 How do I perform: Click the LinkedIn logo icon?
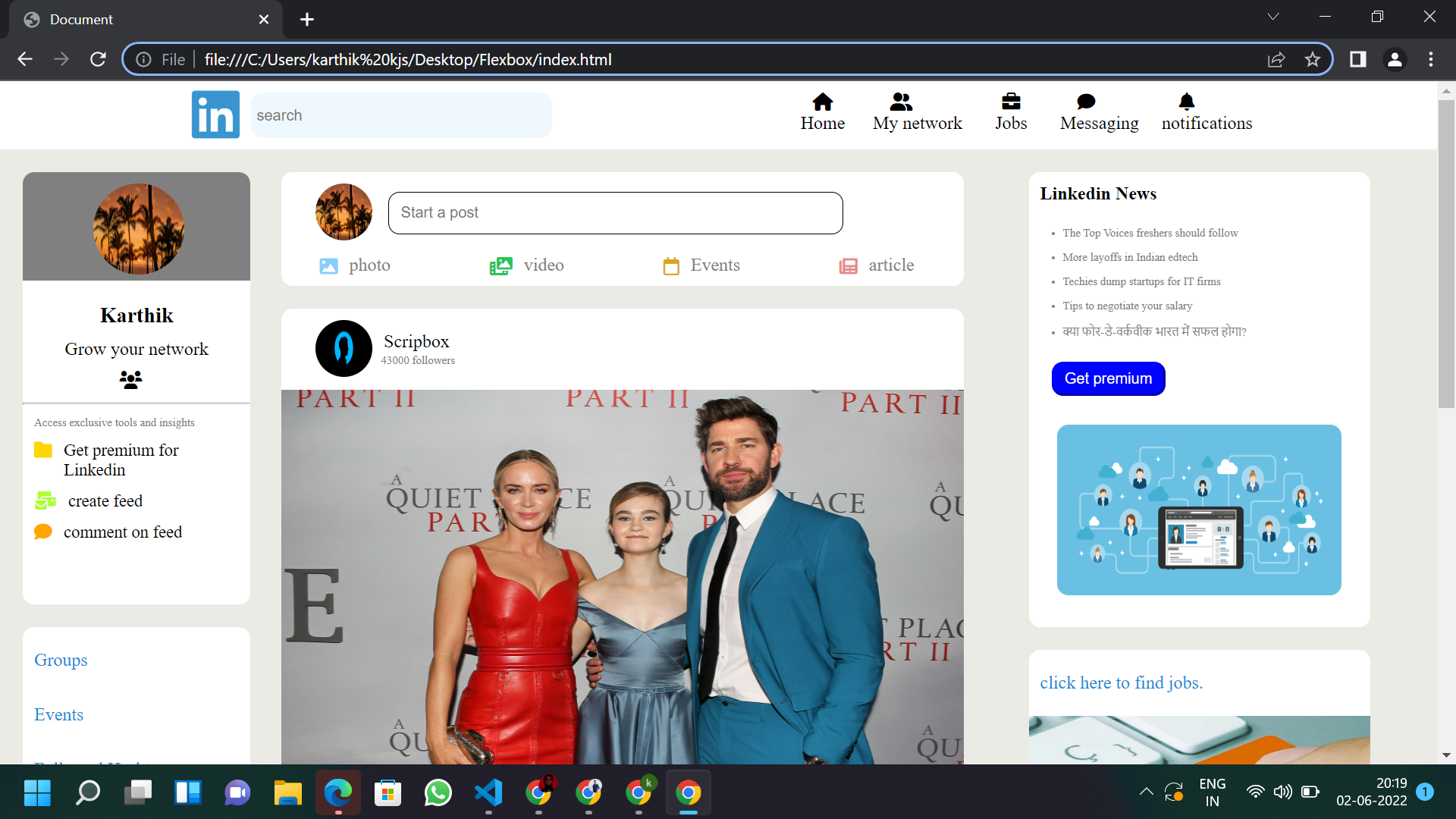coord(215,115)
